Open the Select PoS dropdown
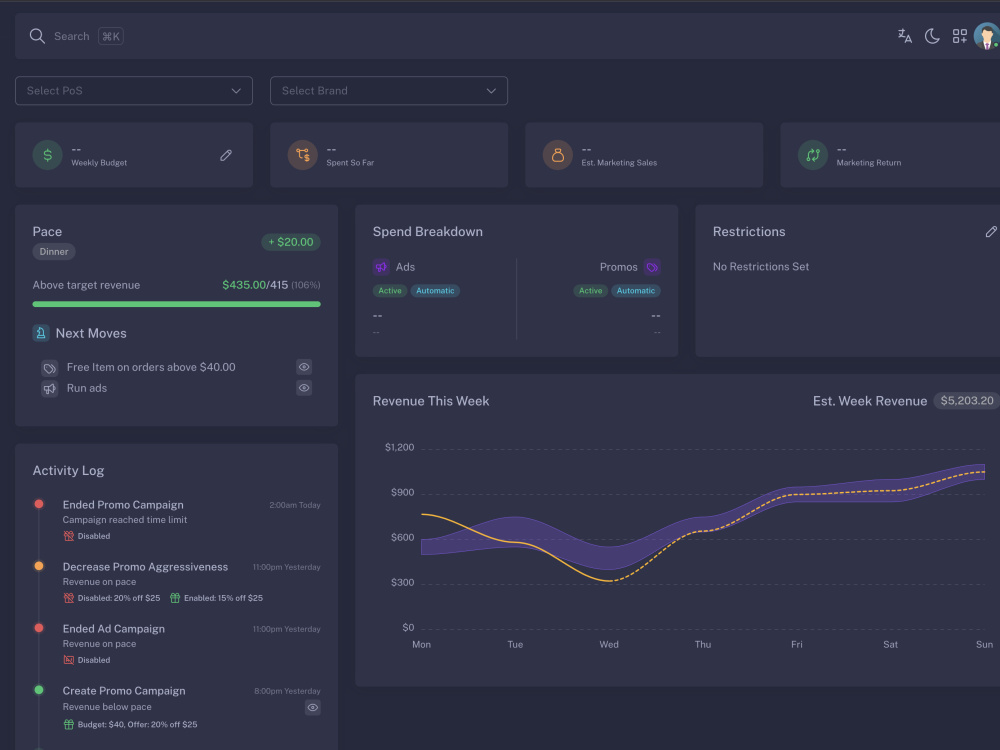 (x=134, y=91)
